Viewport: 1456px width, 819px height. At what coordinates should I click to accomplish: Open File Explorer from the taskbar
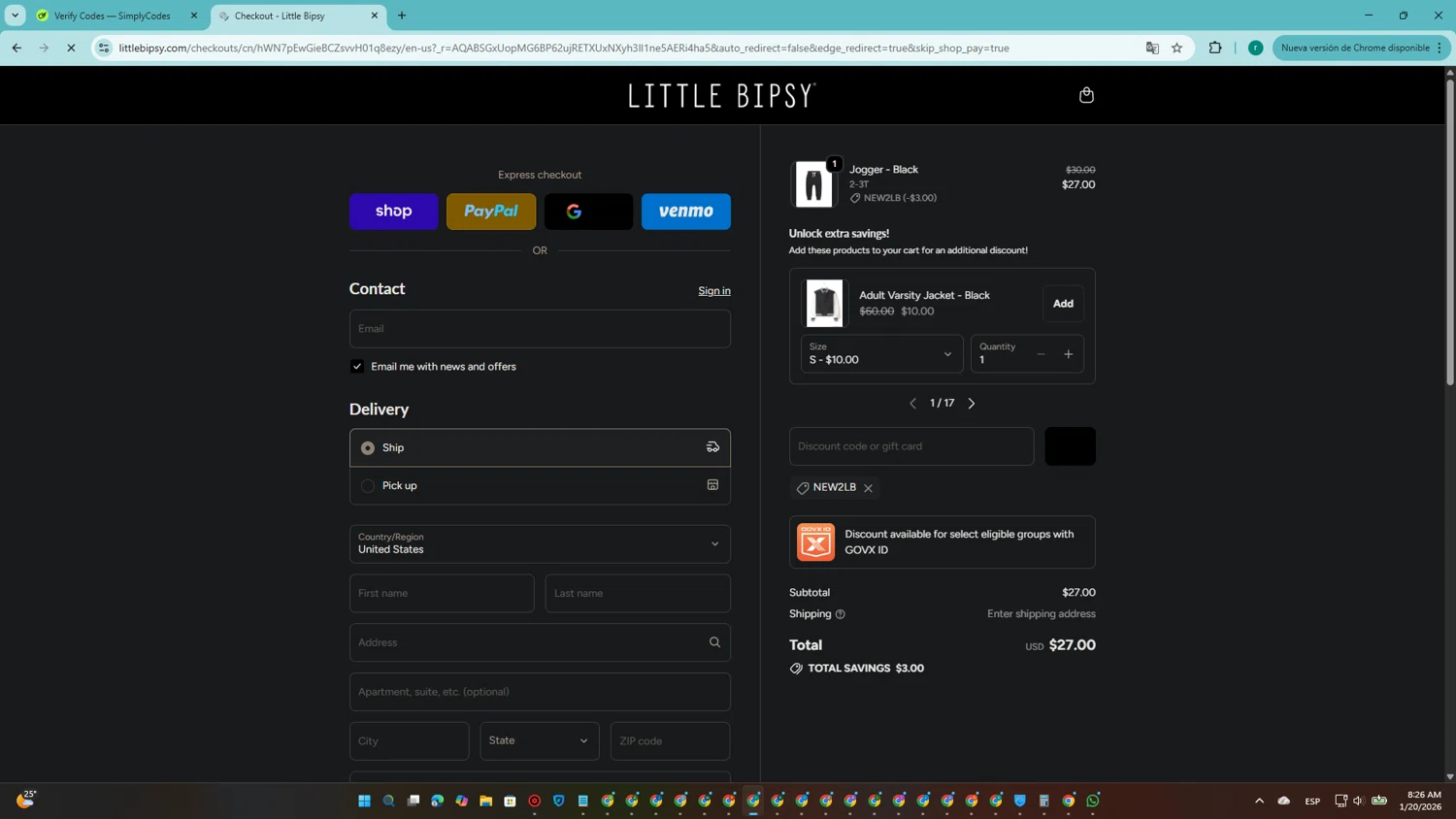coord(485,801)
